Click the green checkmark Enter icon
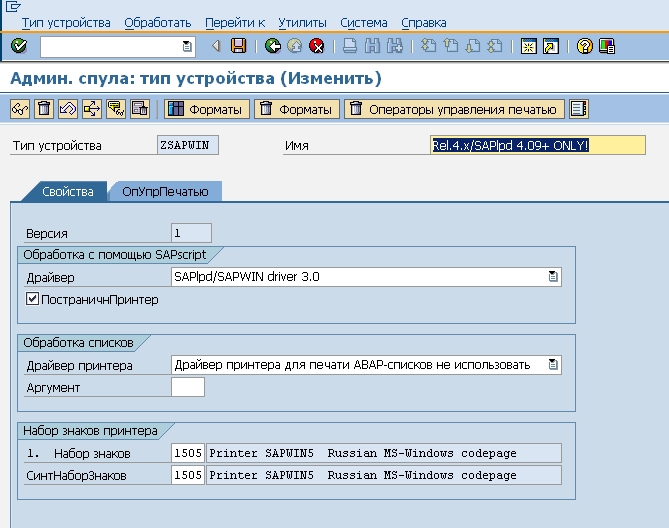 click(19, 46)
